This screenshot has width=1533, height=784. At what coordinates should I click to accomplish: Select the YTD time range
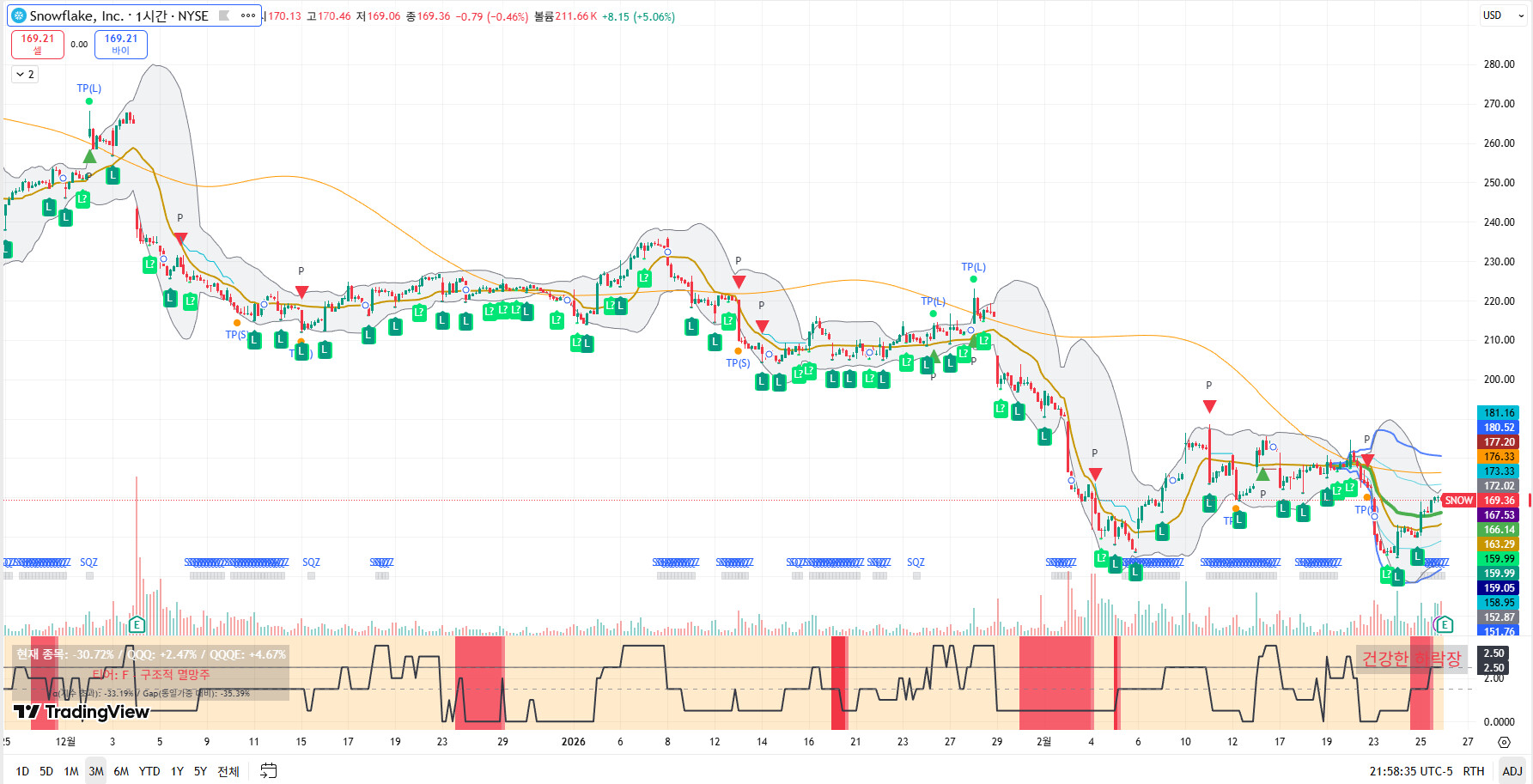pos(149,771)
